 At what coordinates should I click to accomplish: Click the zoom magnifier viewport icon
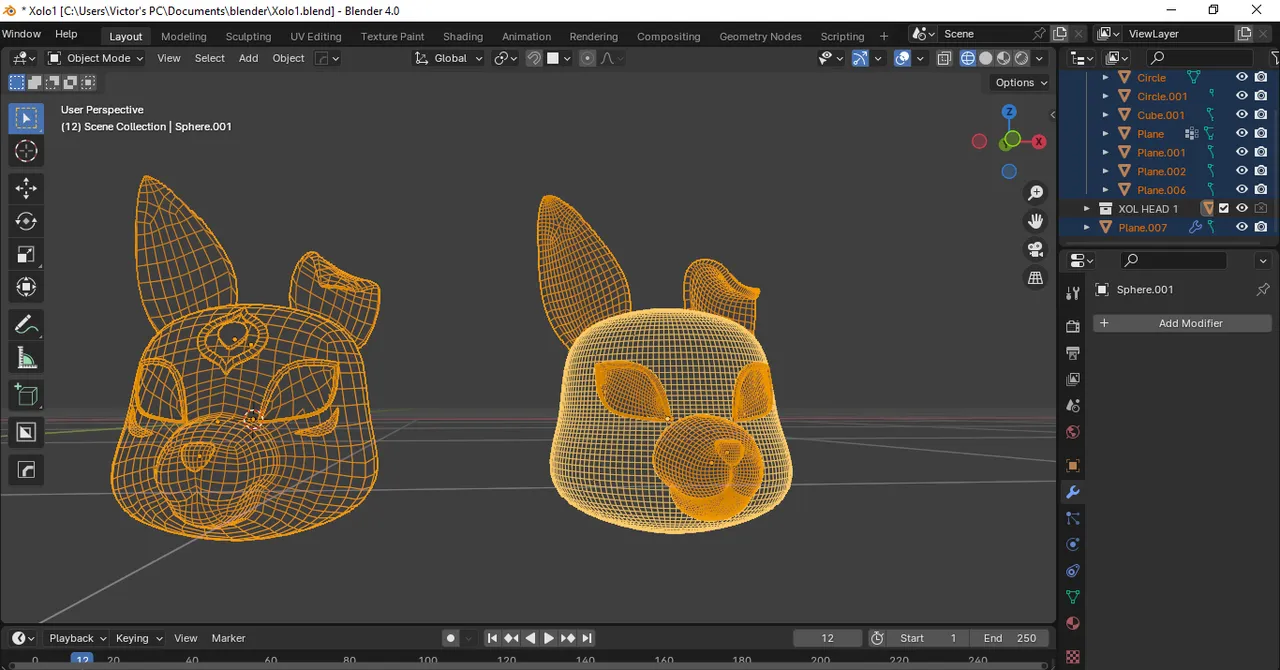click(x=1036, y=192)
